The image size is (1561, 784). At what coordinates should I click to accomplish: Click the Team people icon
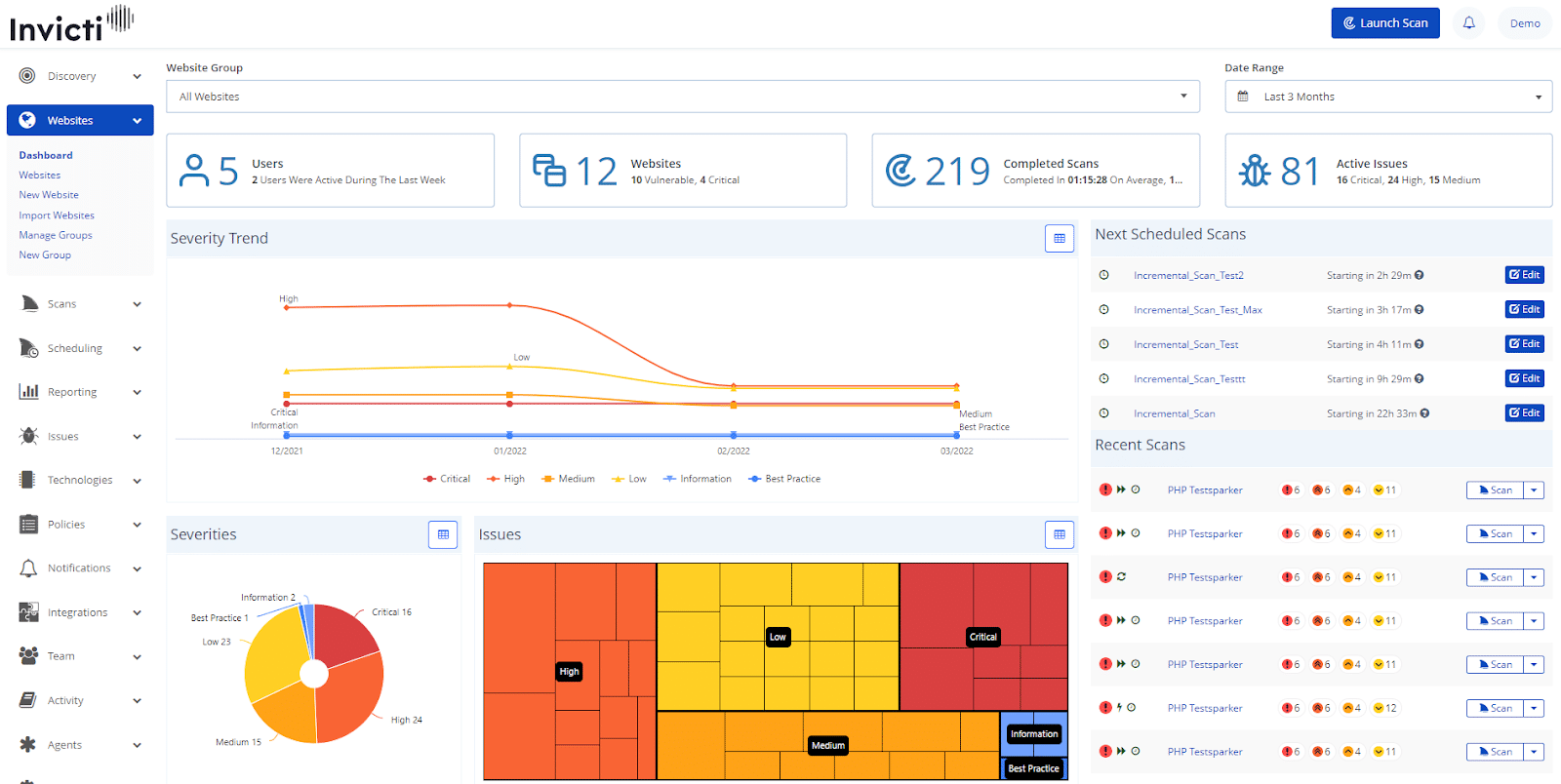28,656
